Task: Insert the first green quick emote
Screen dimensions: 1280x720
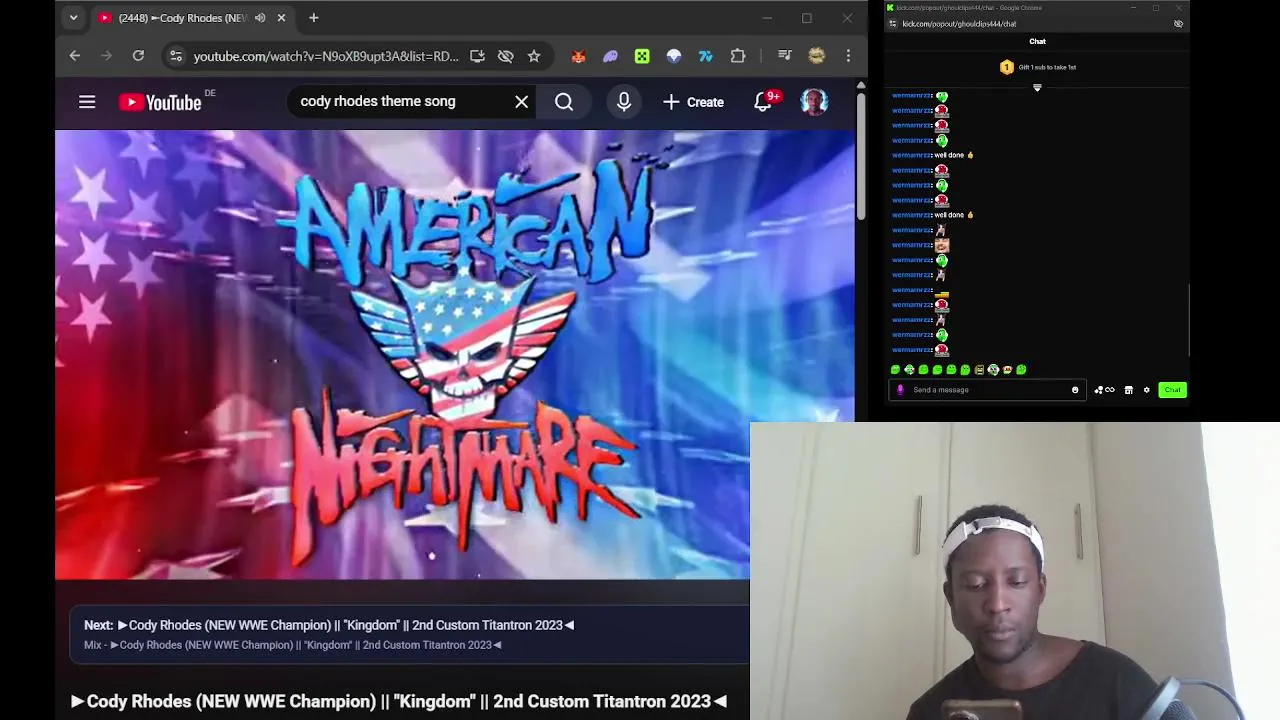Action: pos(895,370)
